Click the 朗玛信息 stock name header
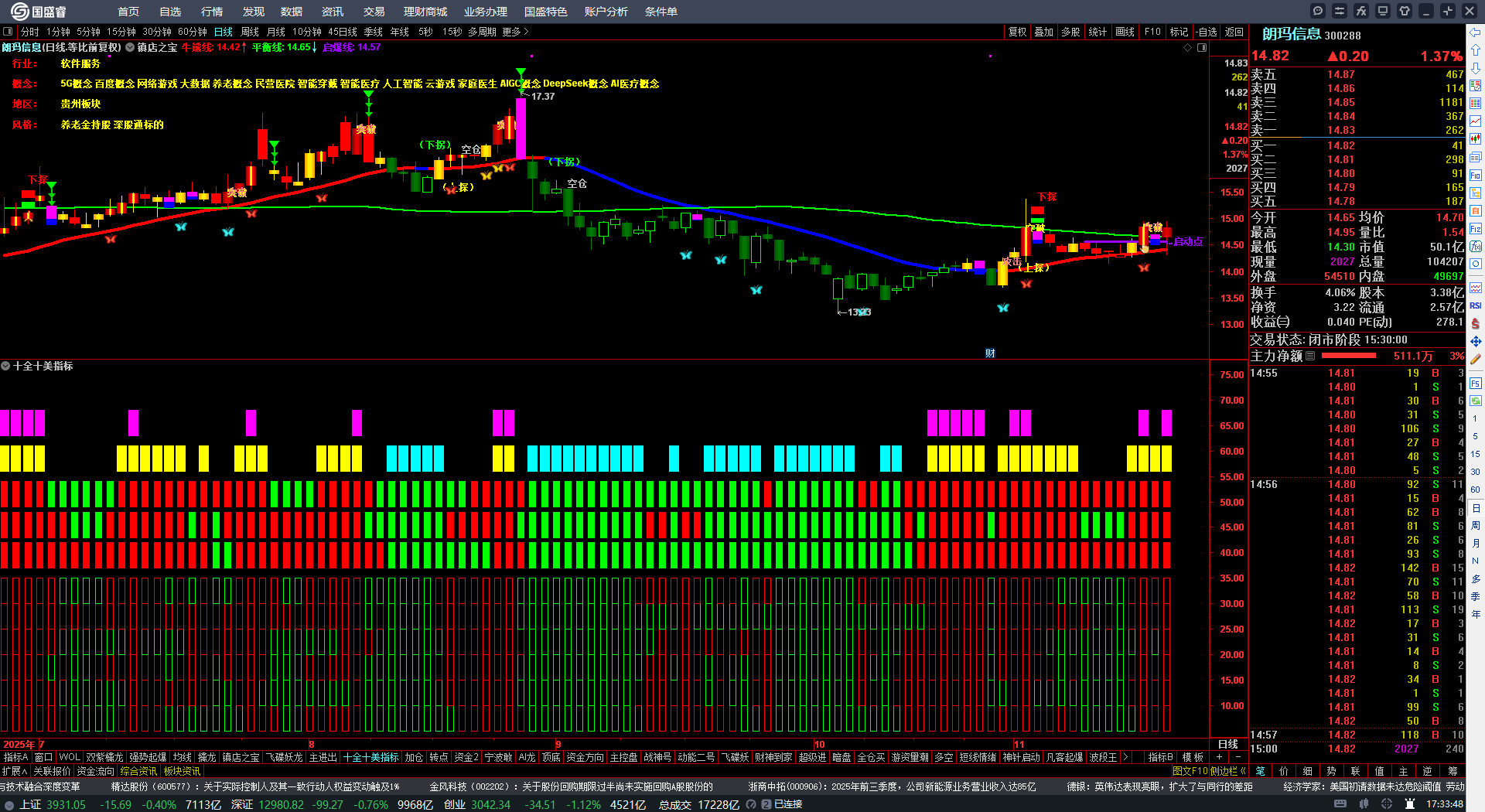This screenshot has height=812, width=1485. click(x=1292, y=34)
